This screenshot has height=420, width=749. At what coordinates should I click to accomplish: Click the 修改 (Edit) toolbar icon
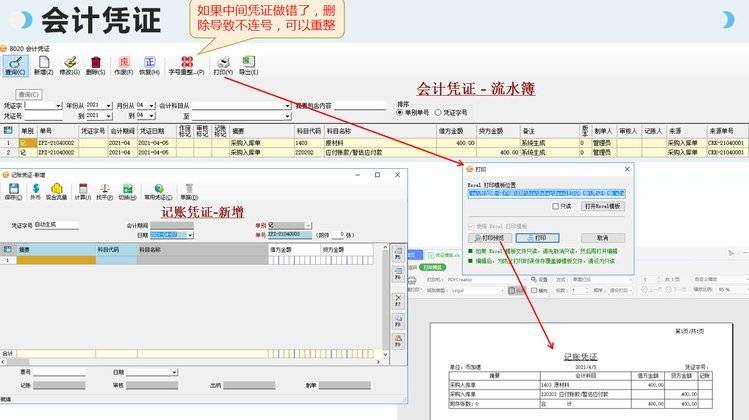point(69,64)
